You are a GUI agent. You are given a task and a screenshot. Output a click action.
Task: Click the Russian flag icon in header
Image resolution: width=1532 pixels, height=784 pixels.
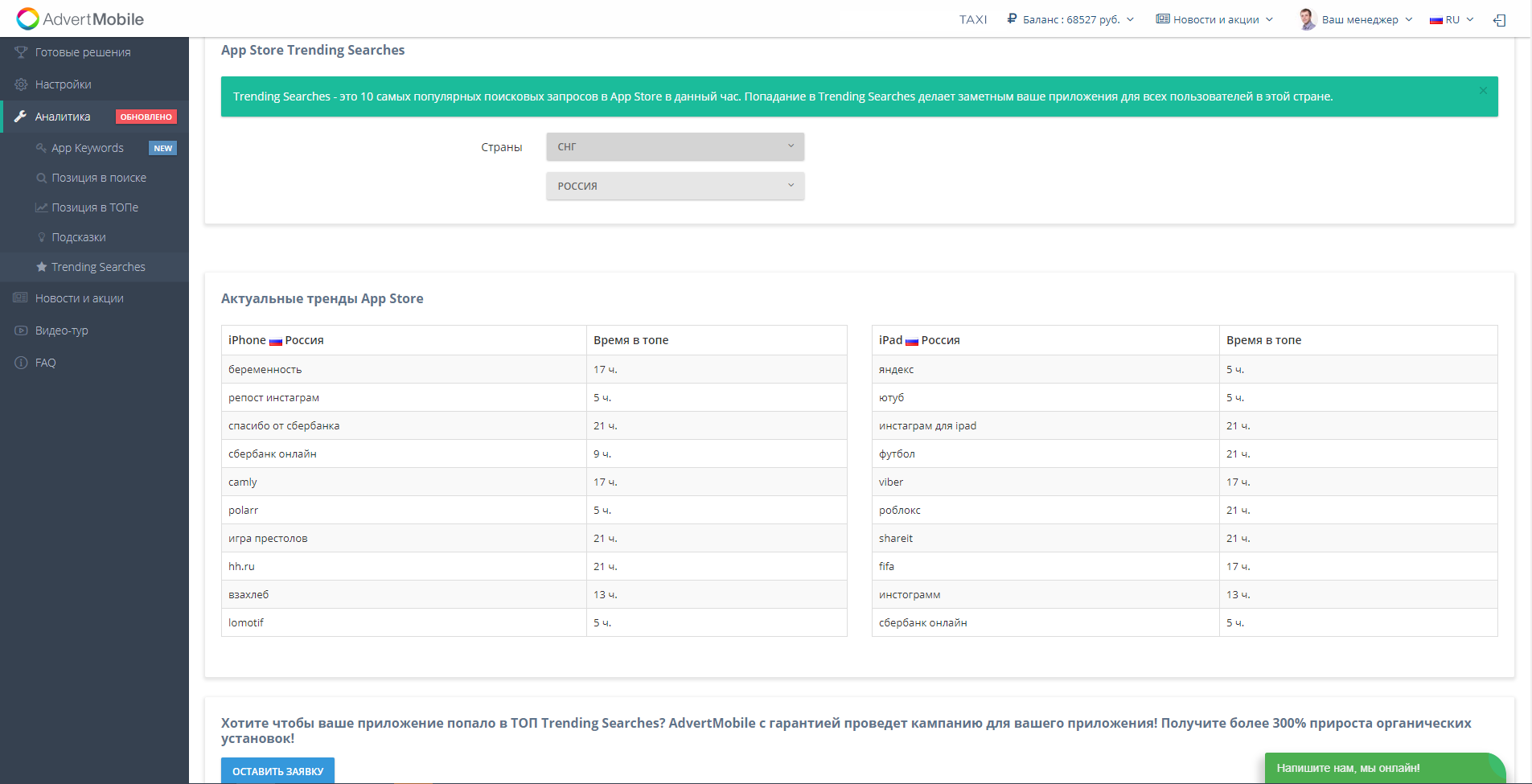pos(1435,20)
